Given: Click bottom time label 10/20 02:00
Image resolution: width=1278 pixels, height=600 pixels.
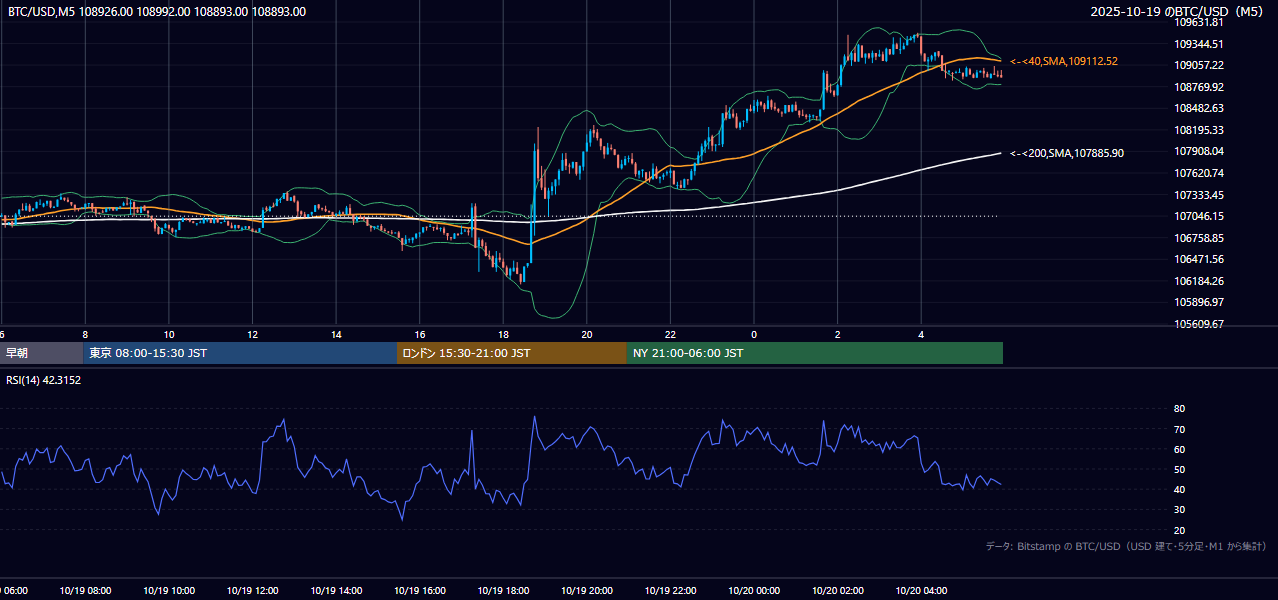Looking at the screenshot, I should [838, 591].
